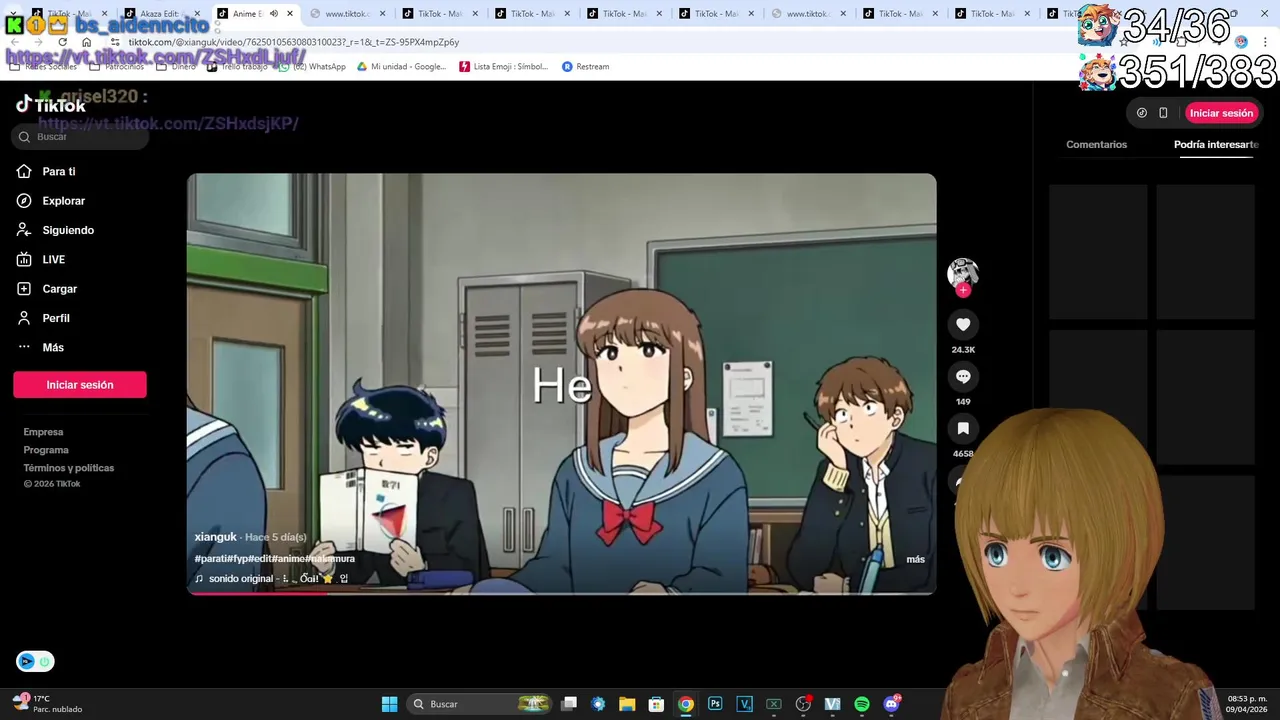
Task: Open the taskbar clock showing 08:53 p. m.
Action: click(x=1247, y=704)
